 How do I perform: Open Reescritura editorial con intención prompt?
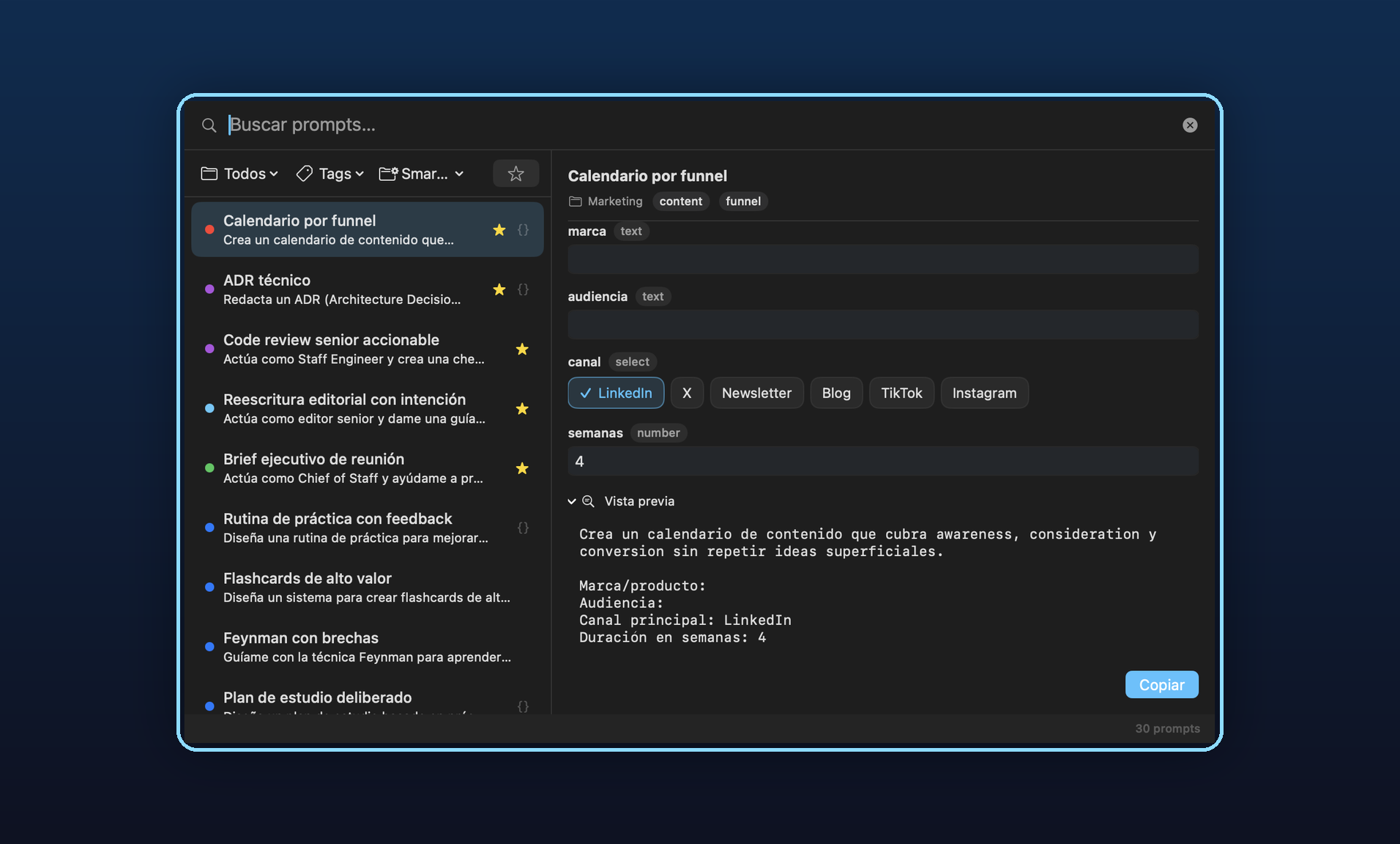pos(368,408)
